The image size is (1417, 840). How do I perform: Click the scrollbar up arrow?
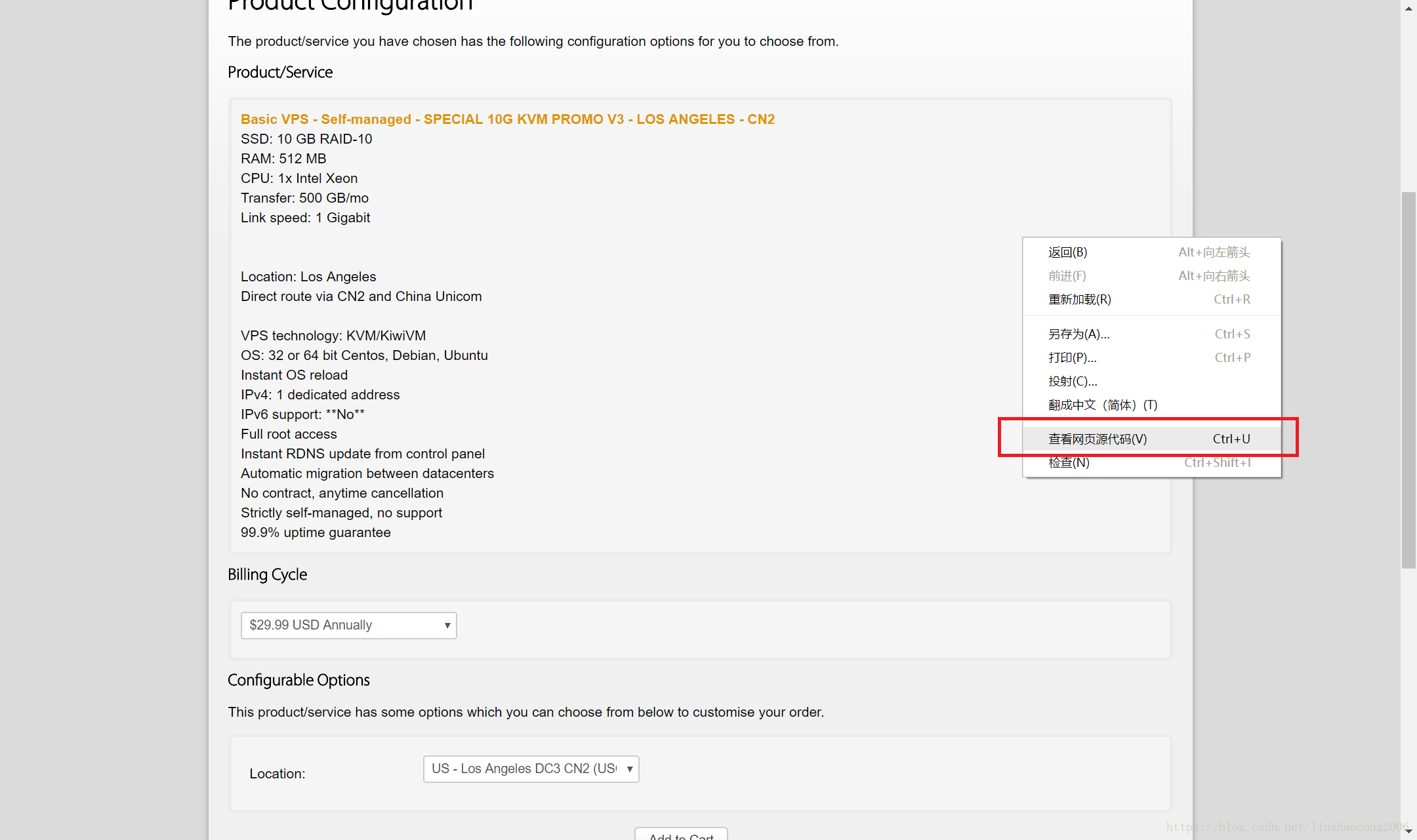tap(1408, 9)
